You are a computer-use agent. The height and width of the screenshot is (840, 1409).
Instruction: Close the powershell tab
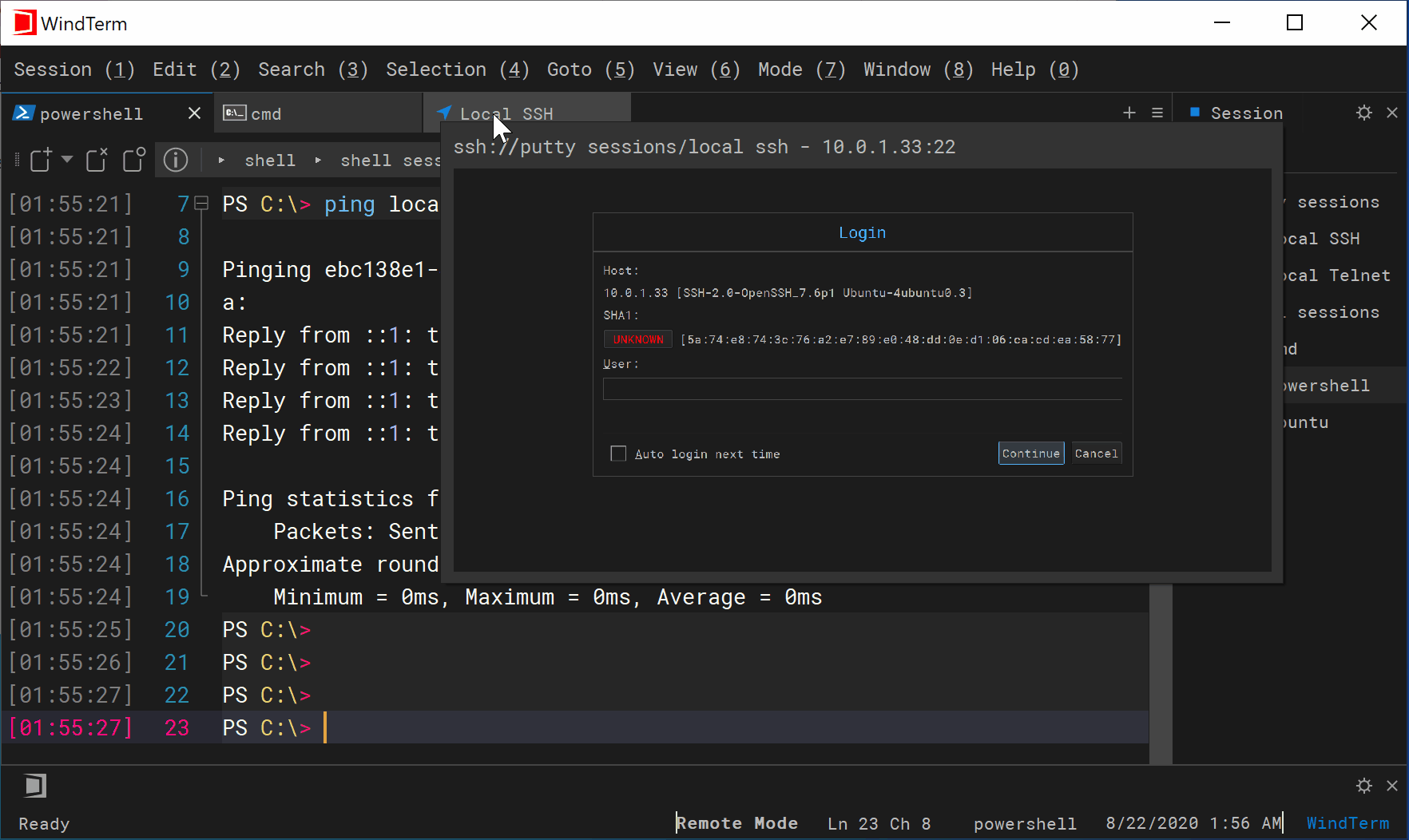(x=194, y=113)
